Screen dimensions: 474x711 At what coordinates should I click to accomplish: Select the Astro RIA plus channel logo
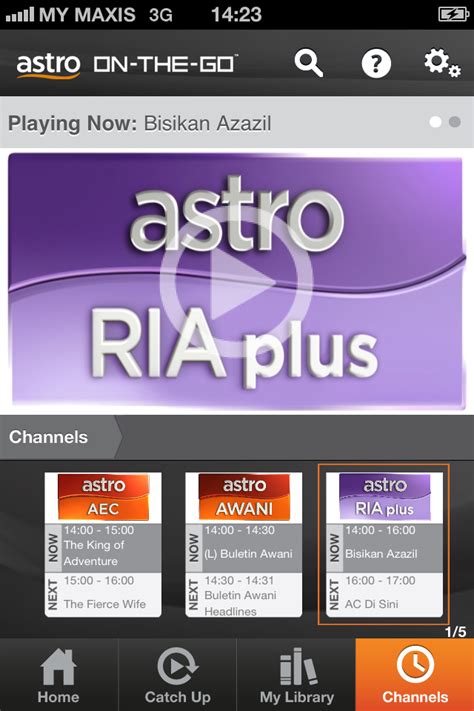[x=384, y=497]
